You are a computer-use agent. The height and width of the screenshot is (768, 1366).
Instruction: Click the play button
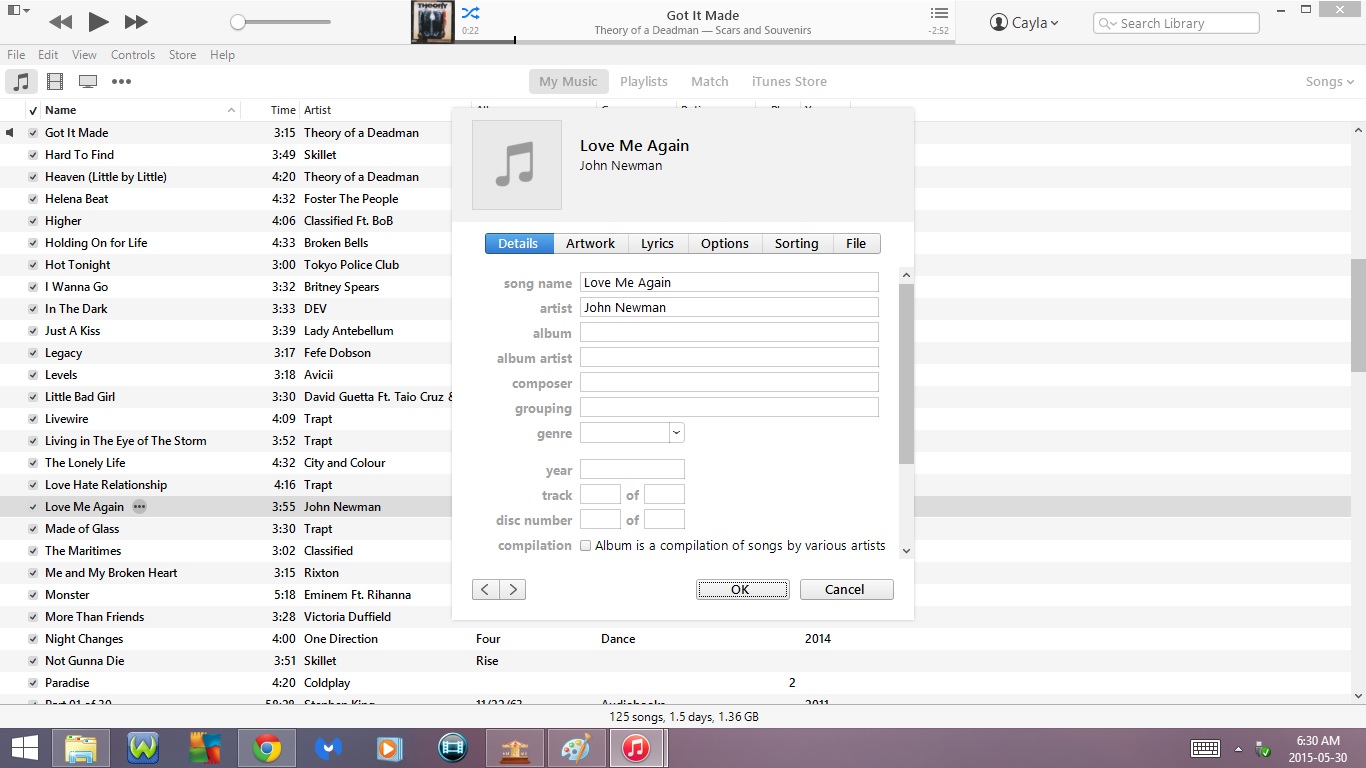point(98,22)
